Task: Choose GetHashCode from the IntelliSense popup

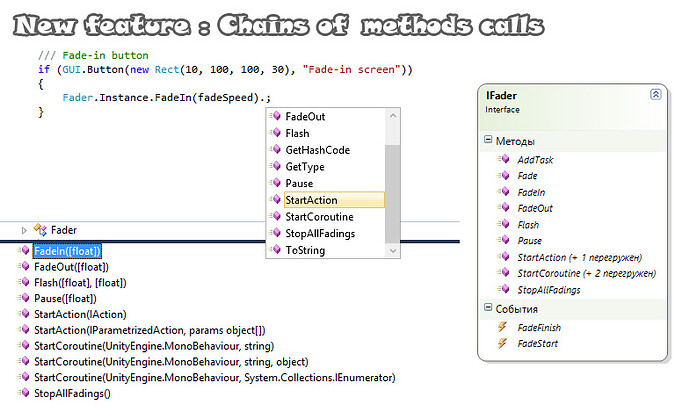Action: [317, 150]
